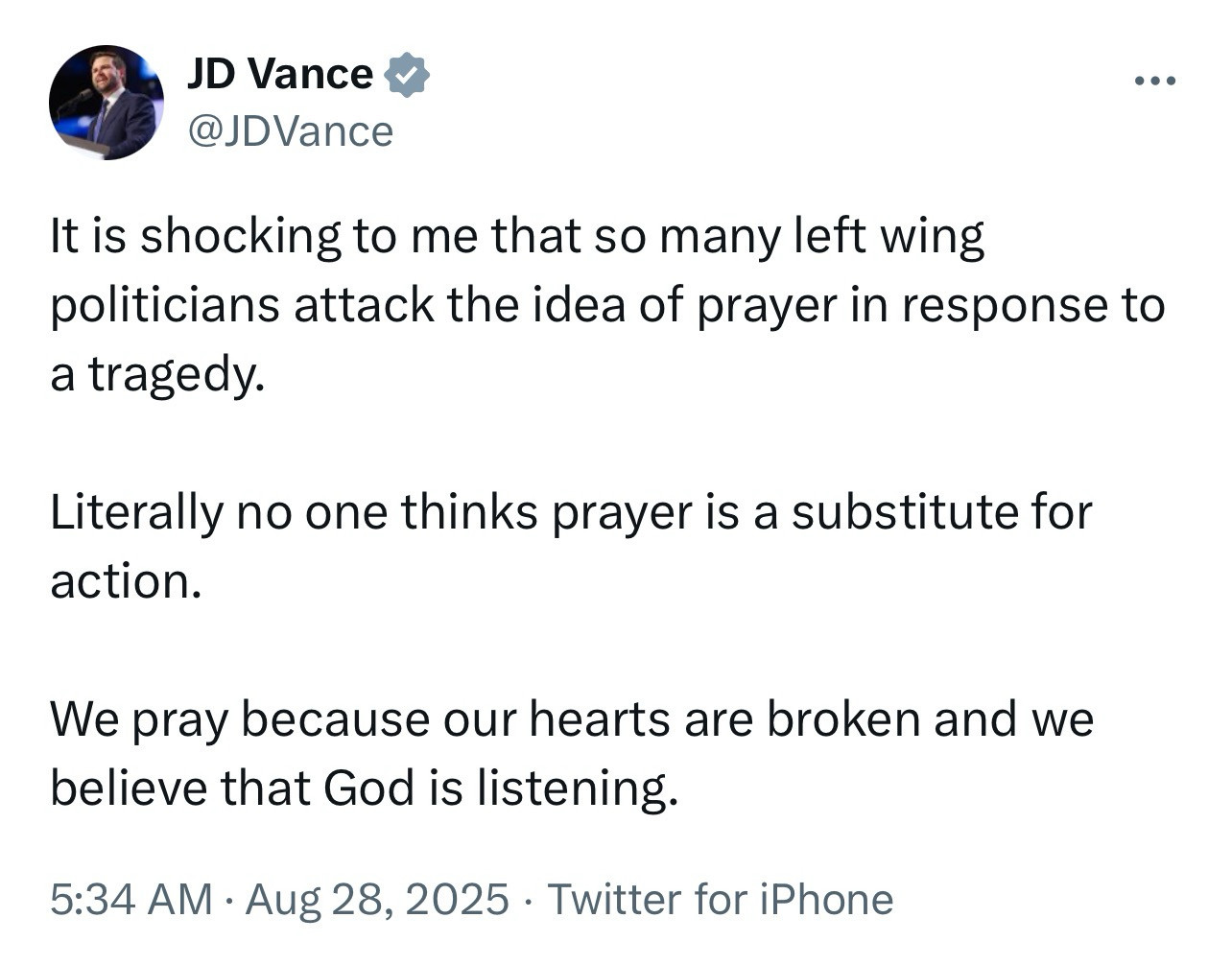This screenshot has height=965, width=1232.
Task: Click the blue verified badge icon
Action: 407,75
